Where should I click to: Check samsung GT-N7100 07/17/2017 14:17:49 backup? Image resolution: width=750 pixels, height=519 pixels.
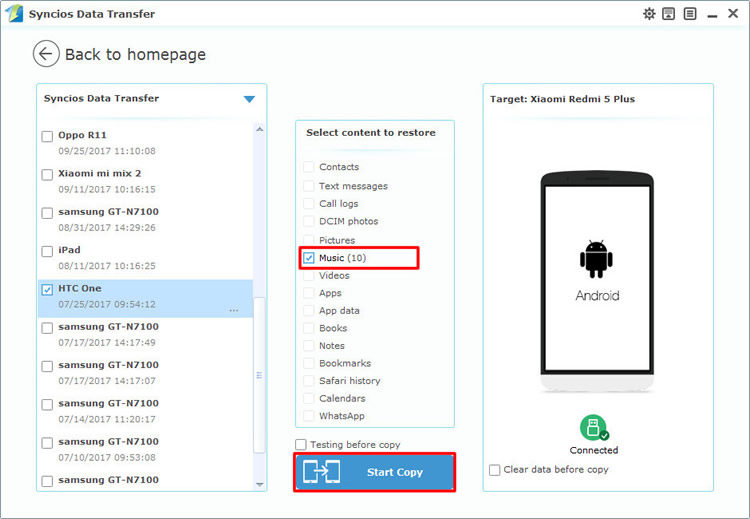[x=47, y=328]
